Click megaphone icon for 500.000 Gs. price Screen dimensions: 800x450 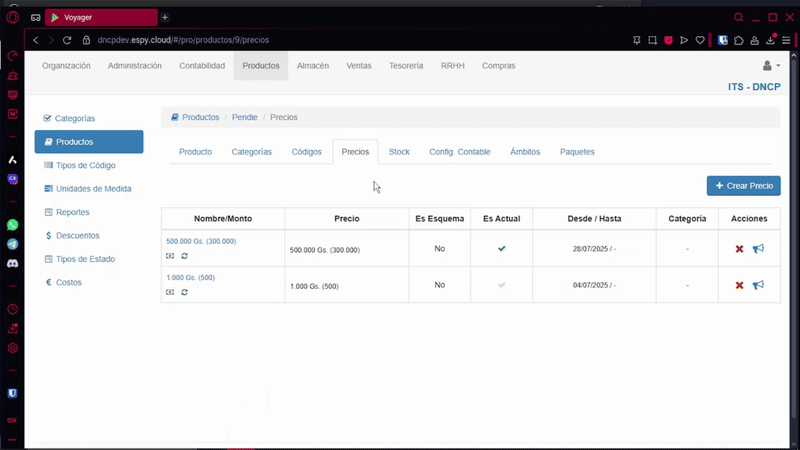[x=758, y=249]
